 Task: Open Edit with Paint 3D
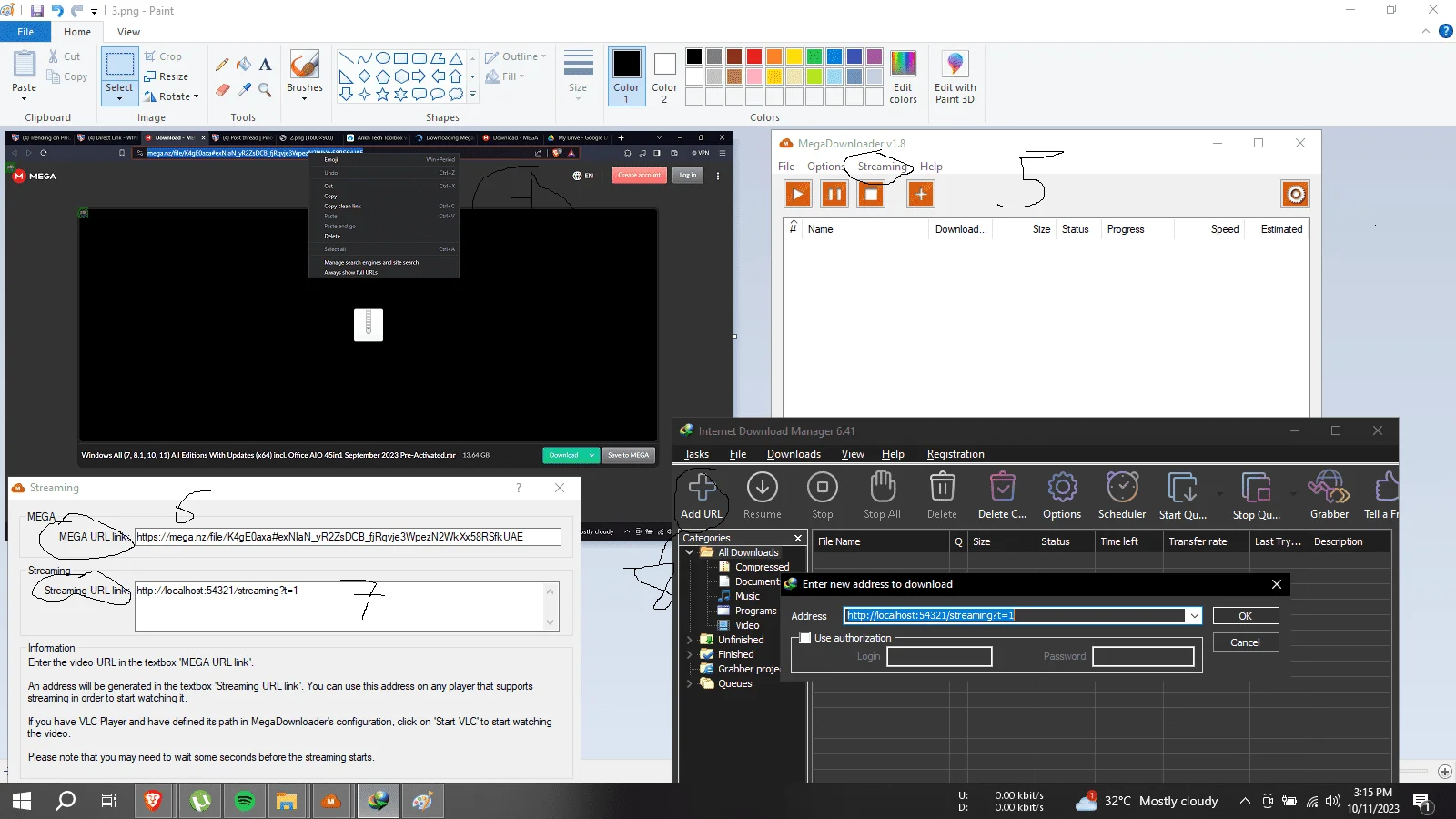point(955,76)
